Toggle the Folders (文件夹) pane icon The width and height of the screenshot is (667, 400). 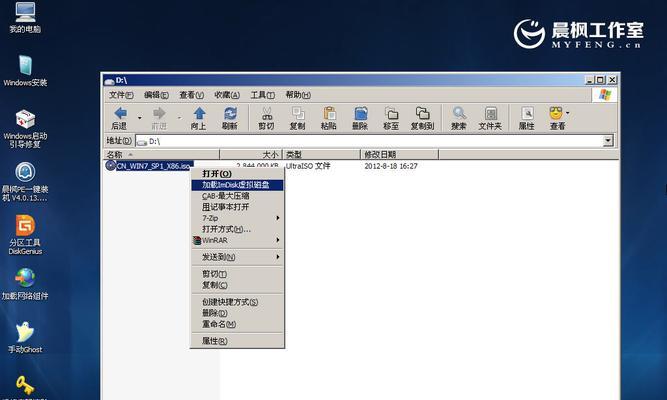490,113
